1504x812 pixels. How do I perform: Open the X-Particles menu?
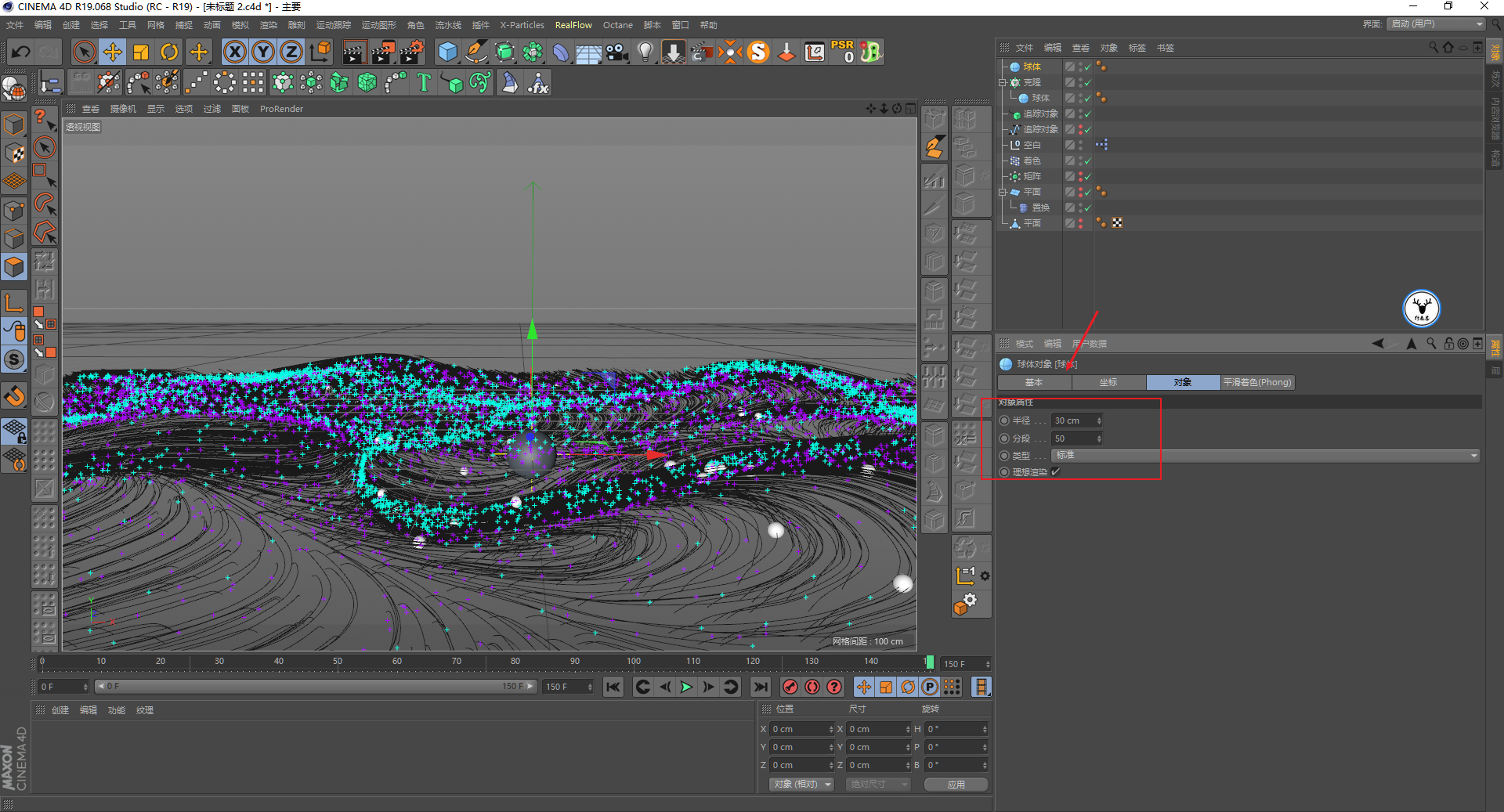click(522, 25)
